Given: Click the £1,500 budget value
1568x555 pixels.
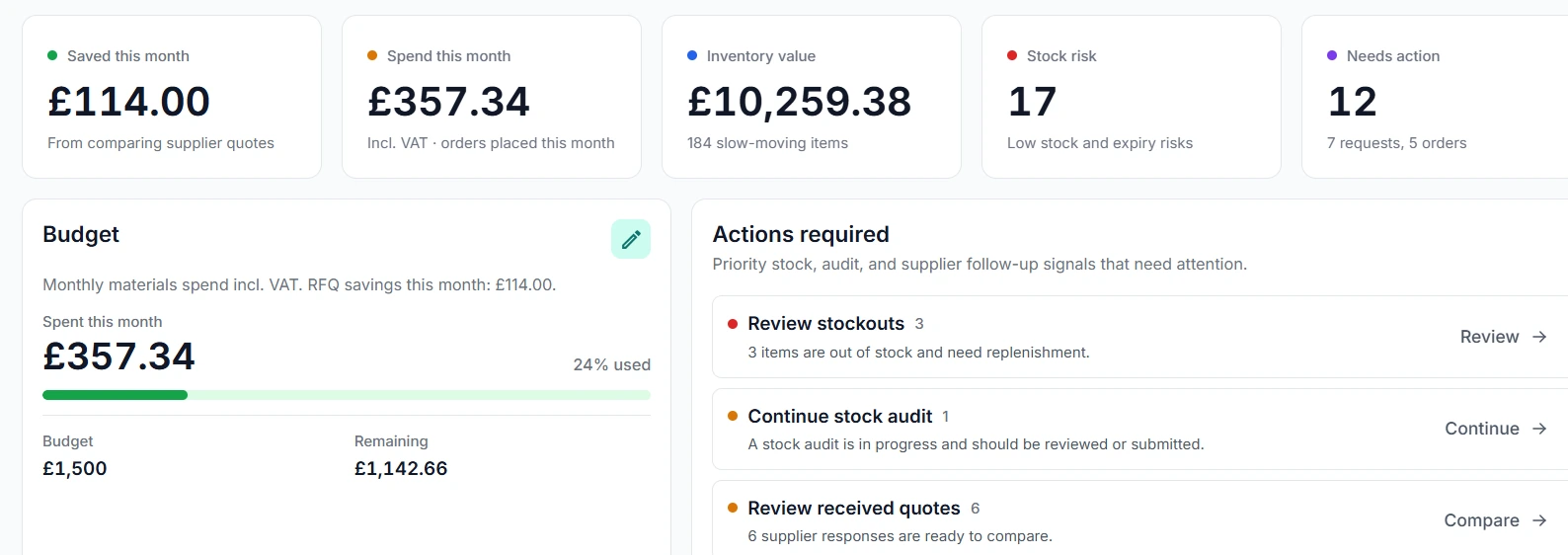Looking at the screenshot, I should [75, 468].
